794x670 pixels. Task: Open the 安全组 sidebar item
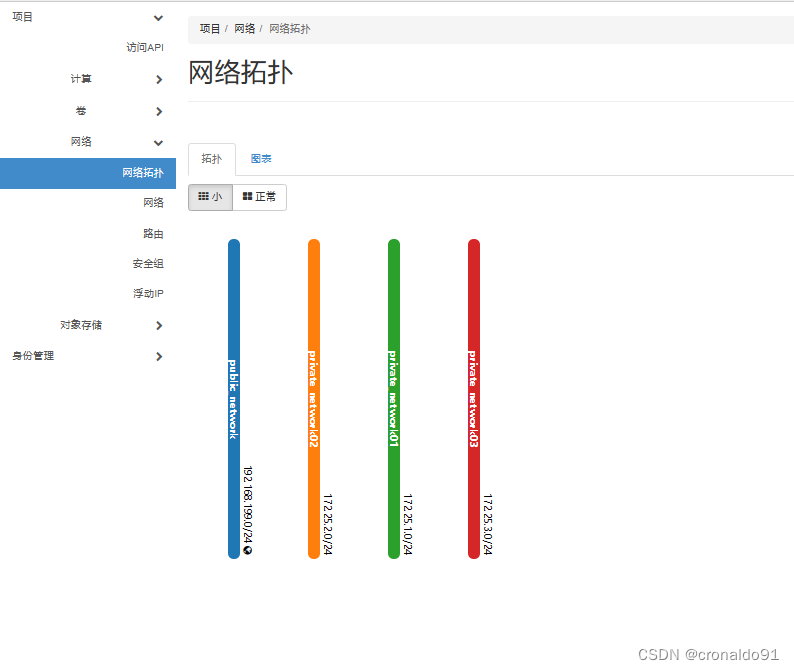148,263
